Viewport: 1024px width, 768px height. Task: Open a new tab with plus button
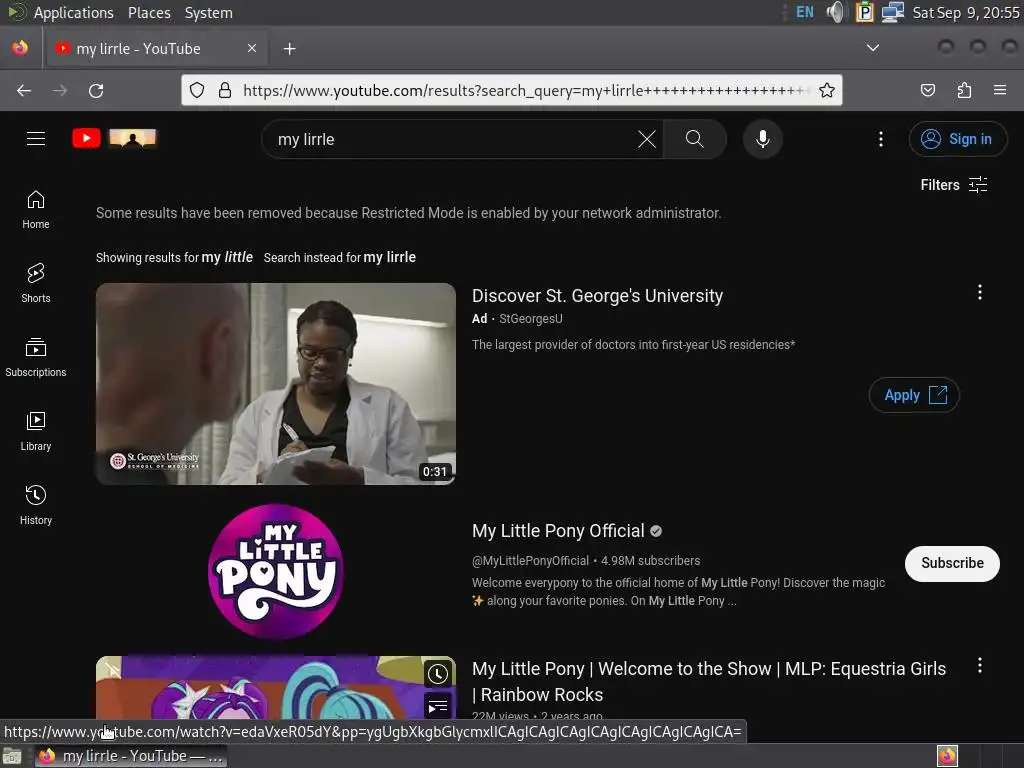tap(289, 48)
